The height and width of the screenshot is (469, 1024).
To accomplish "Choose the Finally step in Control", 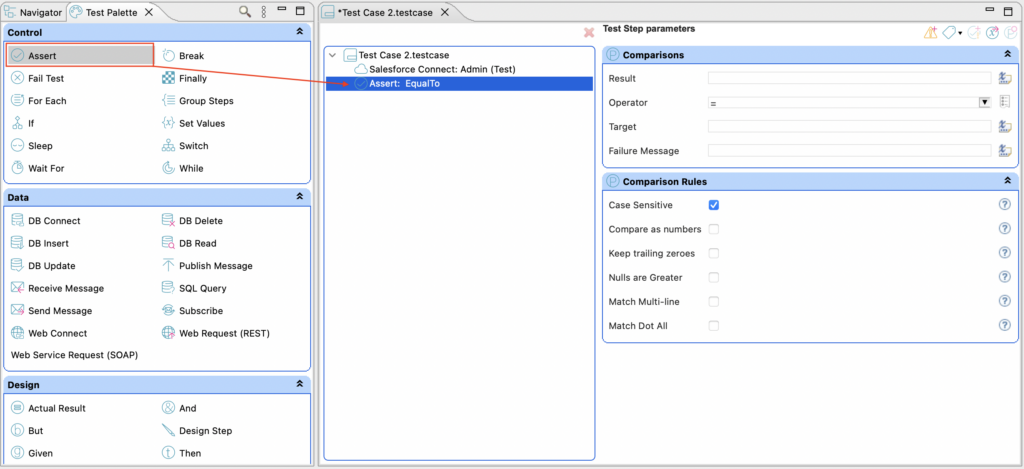I will pyautogui.click(x=184, y=78).
